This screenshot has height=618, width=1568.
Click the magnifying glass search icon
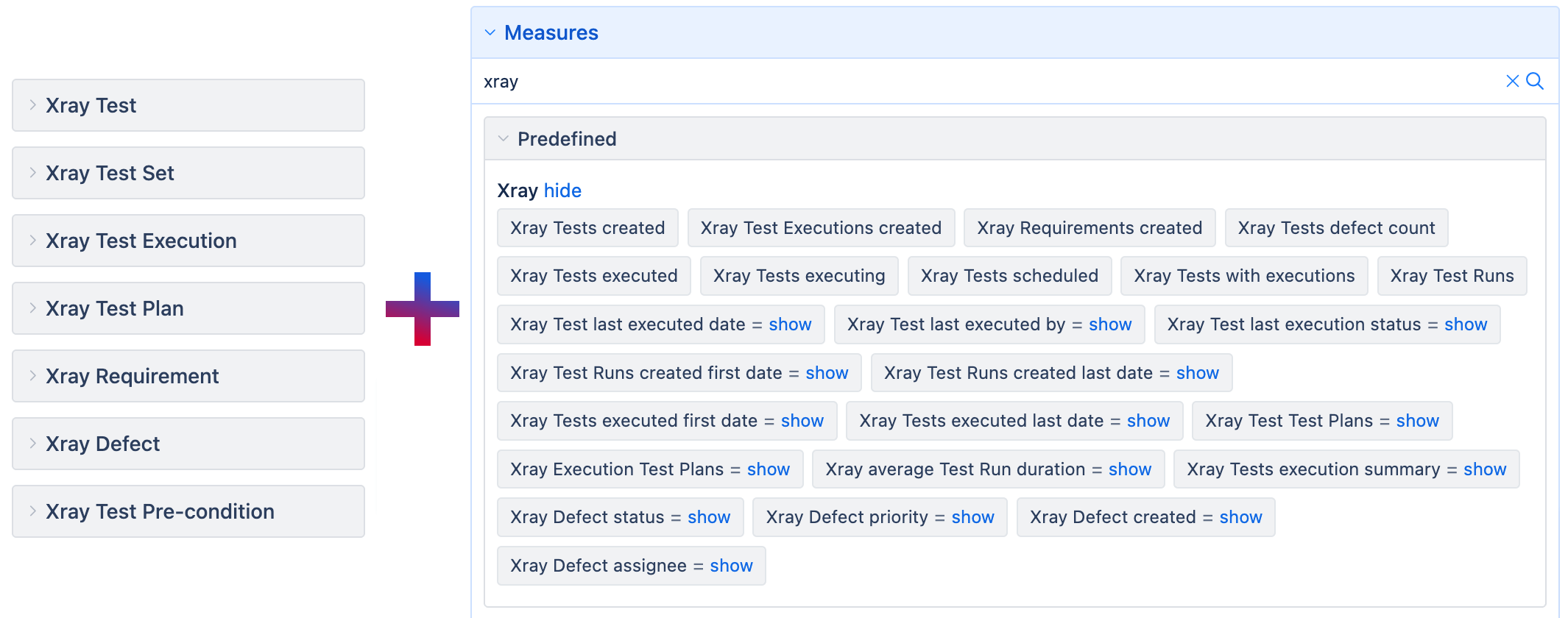tap(1535, 81)
